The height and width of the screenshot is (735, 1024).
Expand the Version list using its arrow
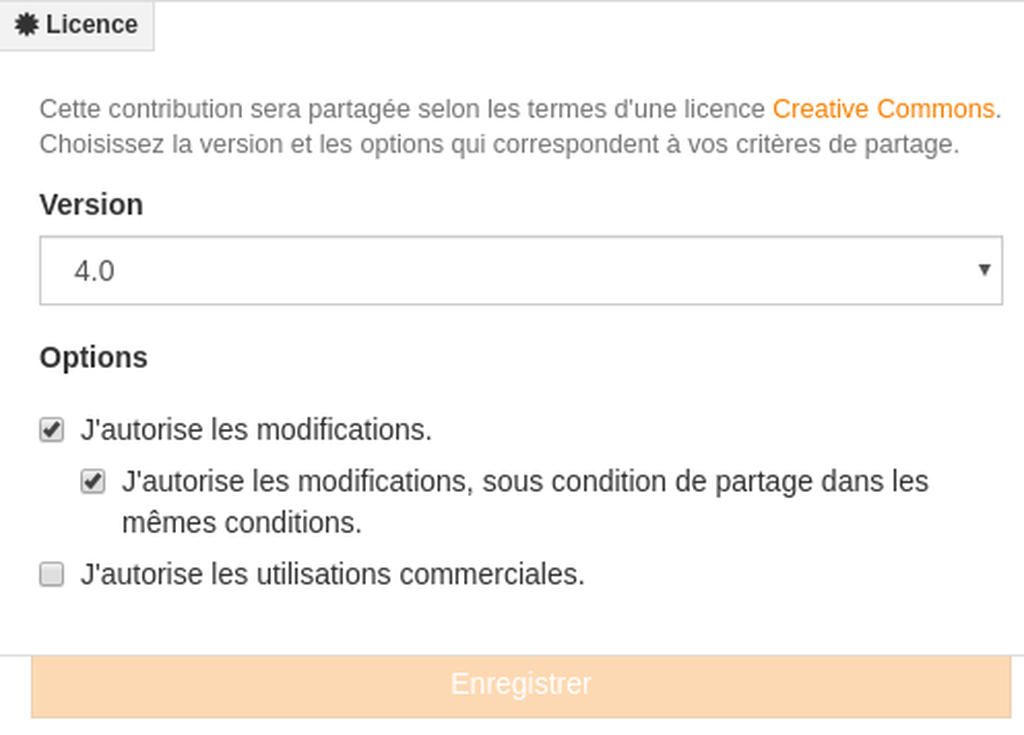click(x=984, y=270)
